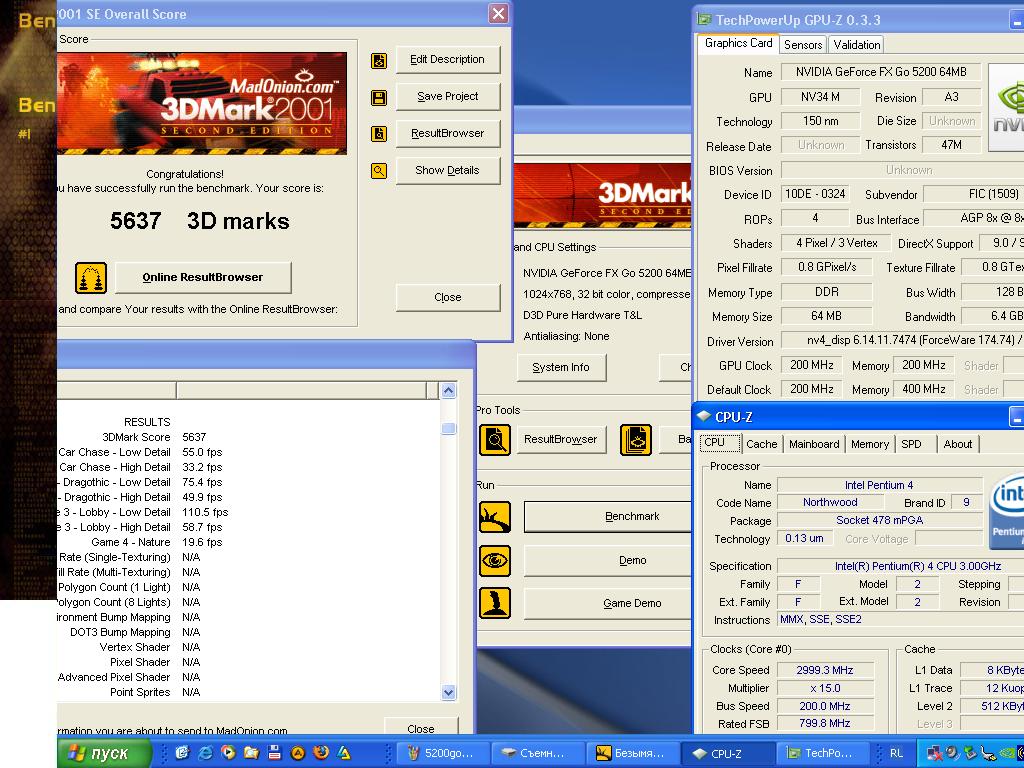This screenshot has height=768, width=1024.
Task: Click the Device ID field 10DE - 0324
Action: coord(815,194)
